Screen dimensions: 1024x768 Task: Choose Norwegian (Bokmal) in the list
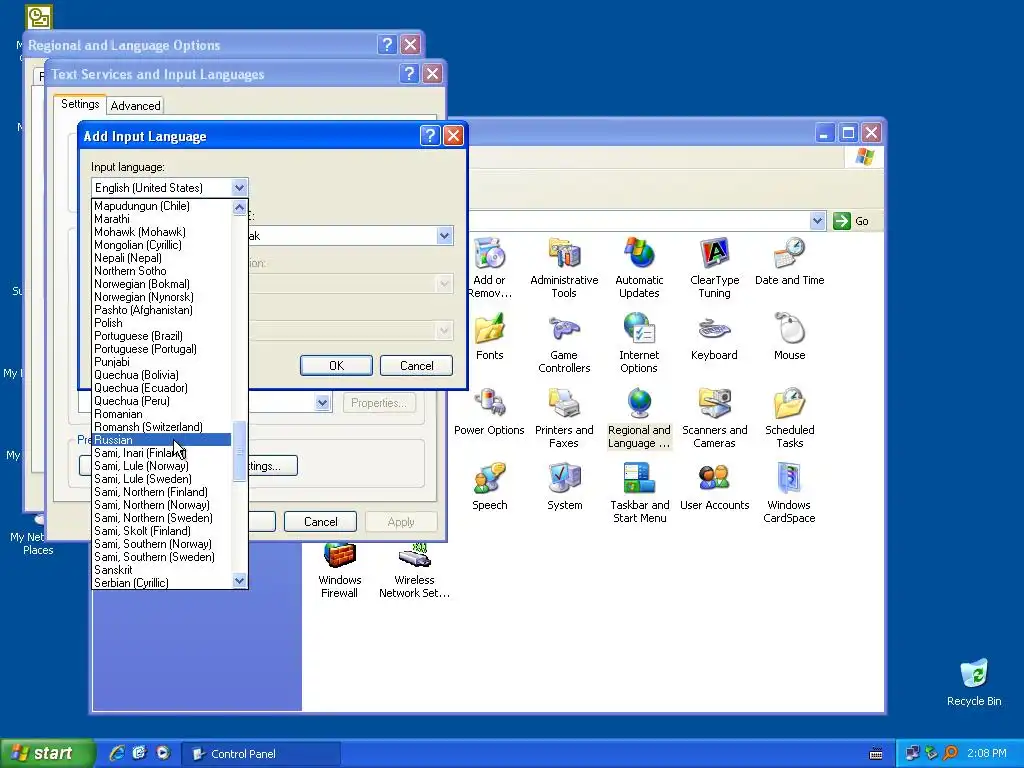[x=162, y=284]
